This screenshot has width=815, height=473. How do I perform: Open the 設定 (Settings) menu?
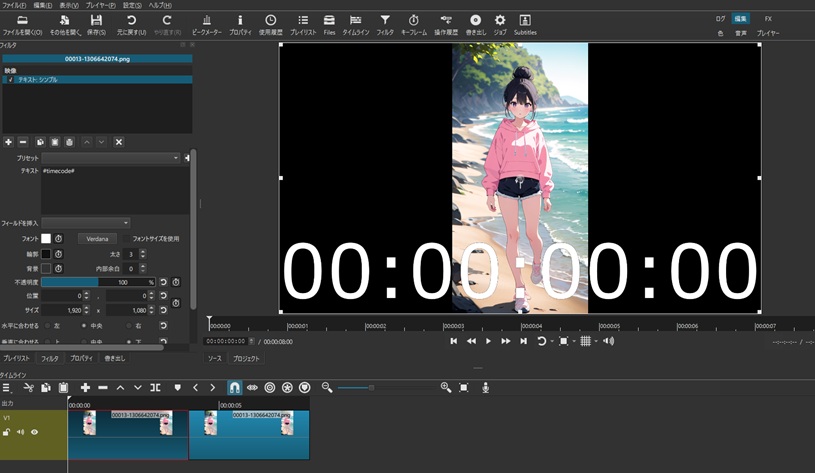pyautogui.click(x=131, y=5)
